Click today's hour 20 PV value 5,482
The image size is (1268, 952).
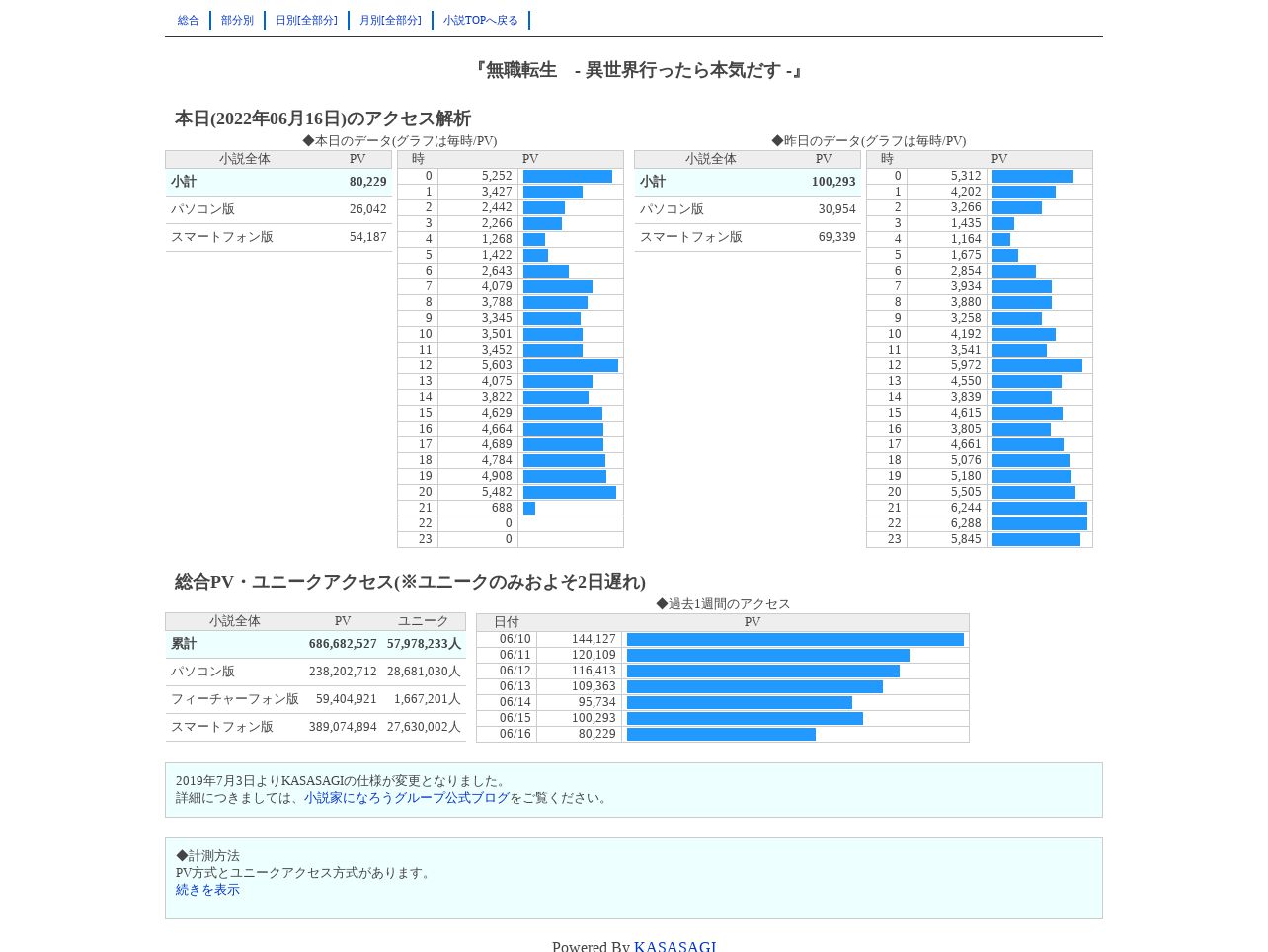[x=497, y=492]
